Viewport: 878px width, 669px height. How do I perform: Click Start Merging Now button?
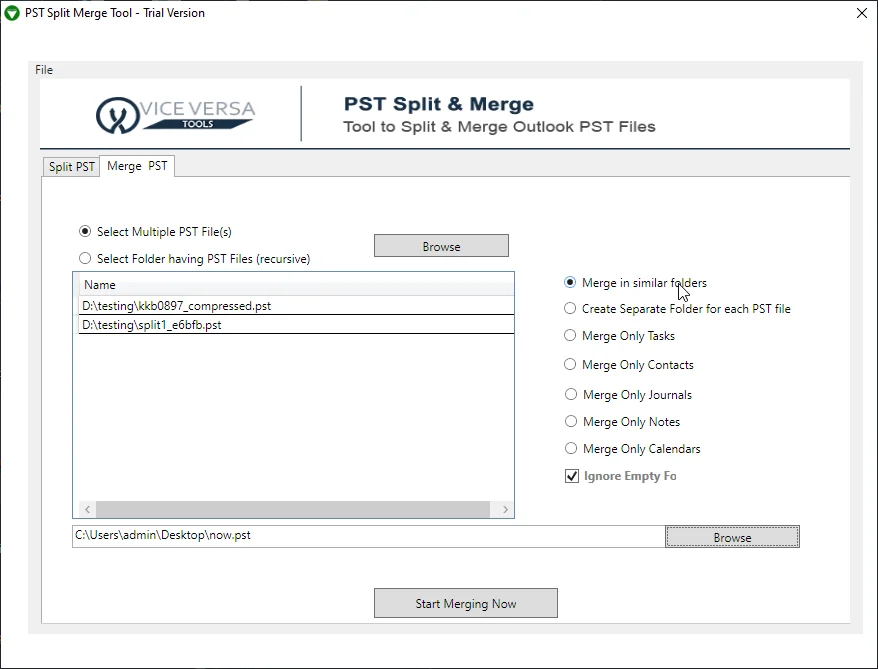466,603
